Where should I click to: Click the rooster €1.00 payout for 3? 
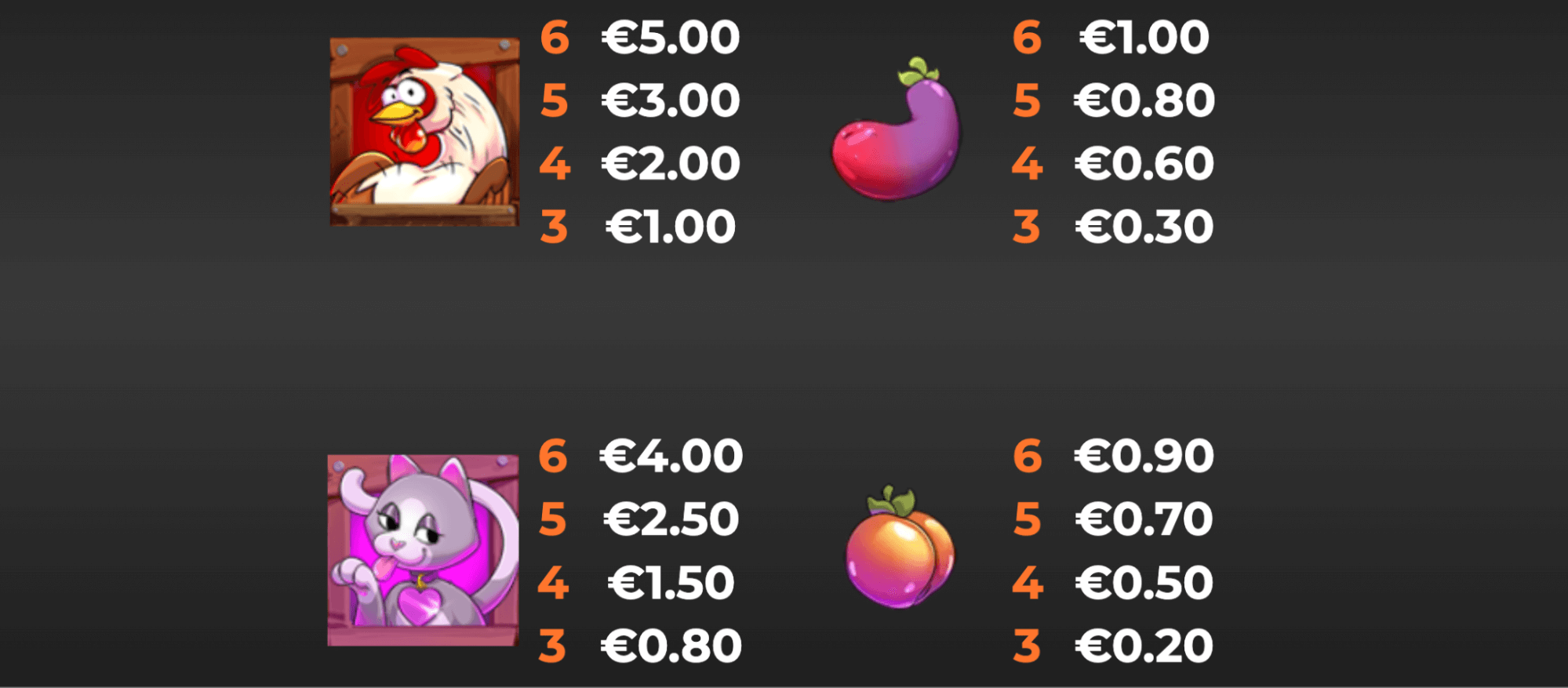(671, 228)
